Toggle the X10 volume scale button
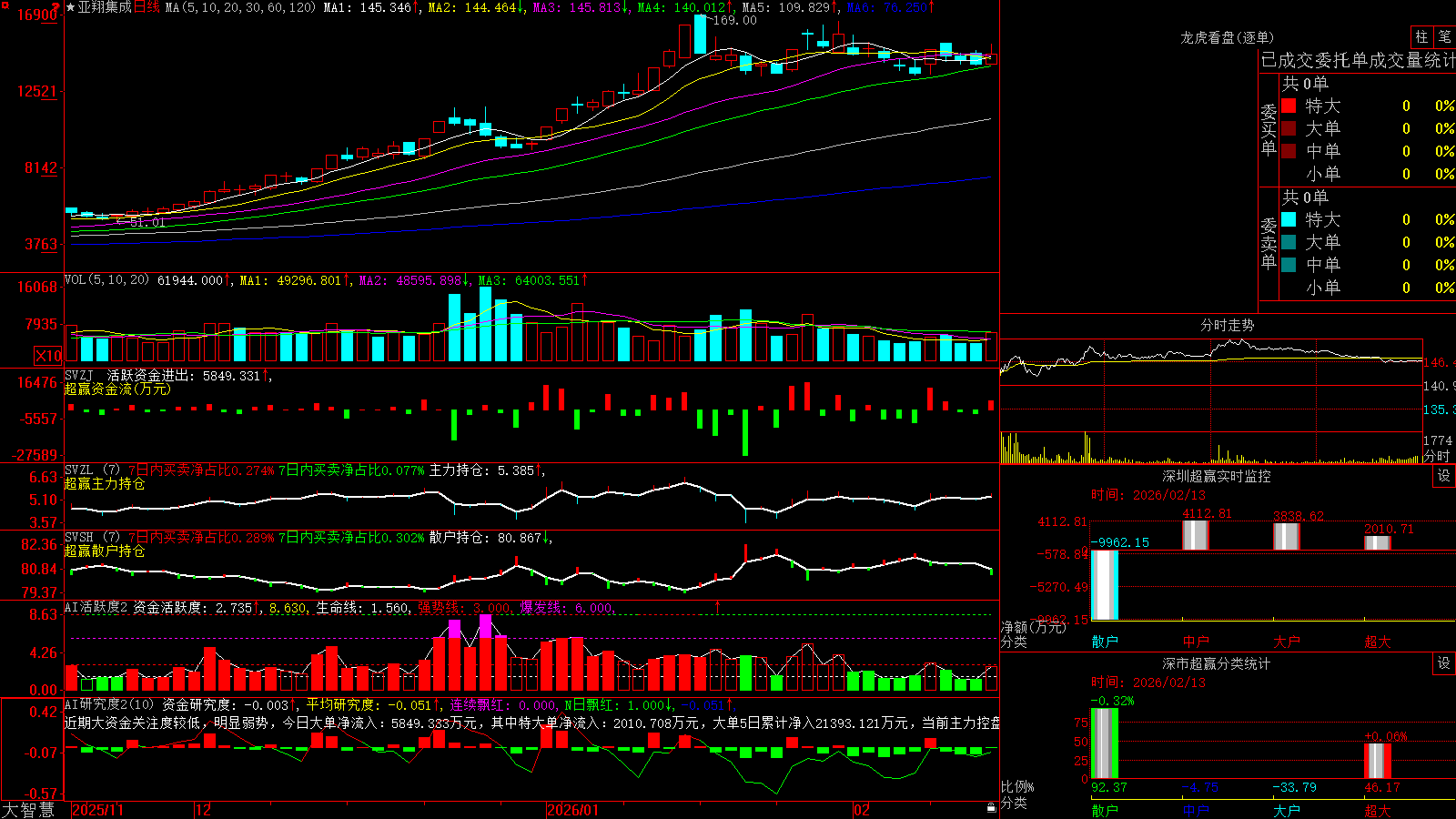The width and height of the screenshot is (1456, 819). pos(48,356)
